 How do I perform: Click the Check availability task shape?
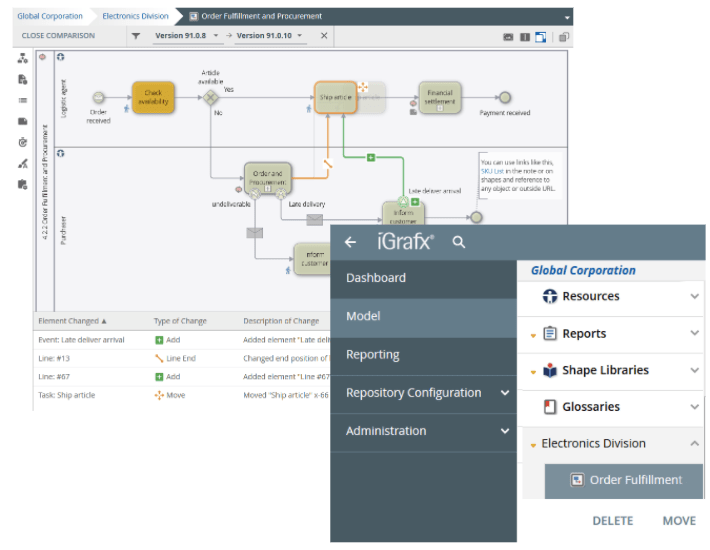153,97
